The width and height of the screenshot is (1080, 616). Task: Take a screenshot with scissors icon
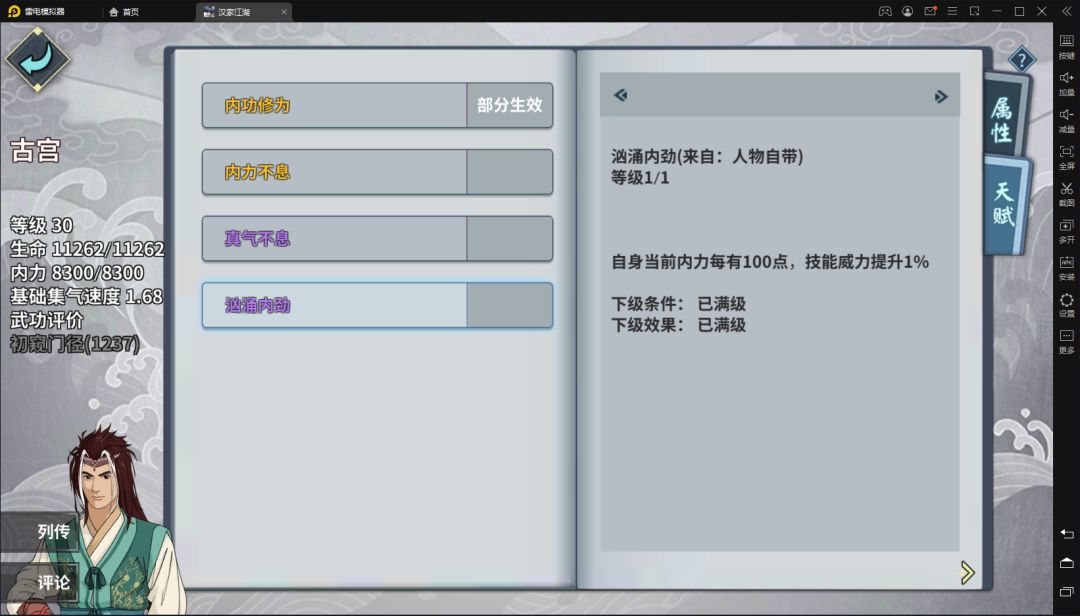(x=1066, y=194)
